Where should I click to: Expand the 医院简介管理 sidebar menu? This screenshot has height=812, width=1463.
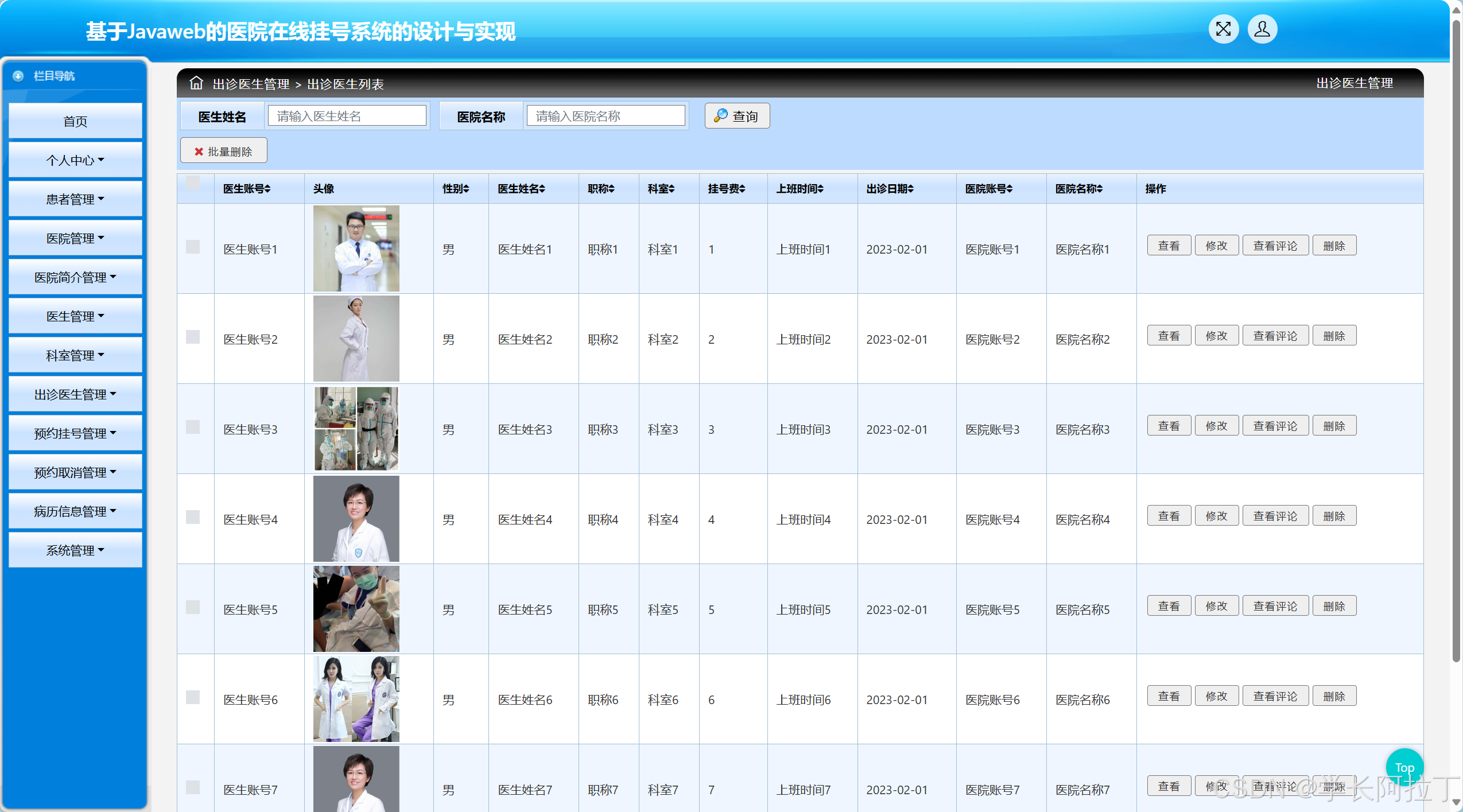75,277
